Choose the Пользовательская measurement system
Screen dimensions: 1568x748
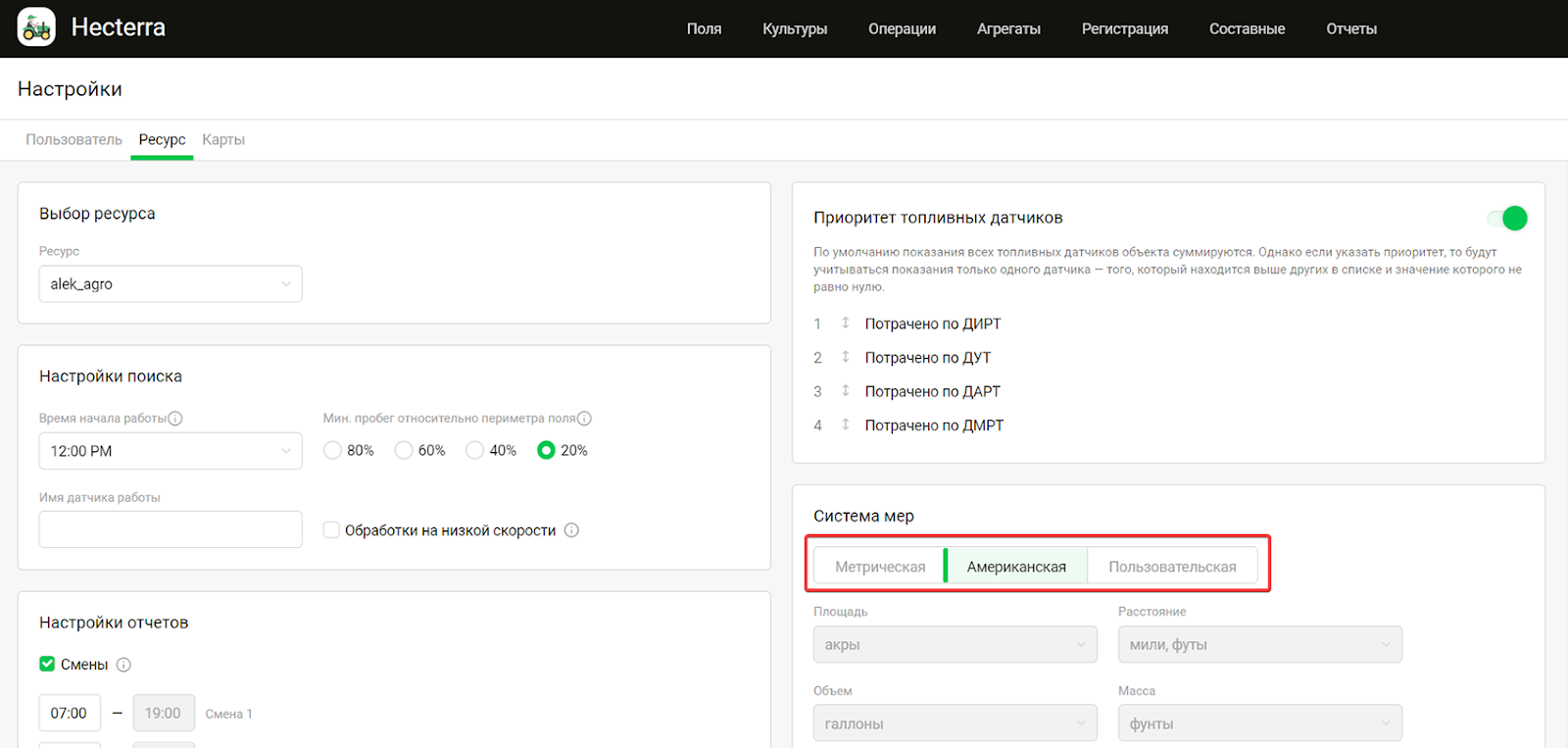pyautogui.click(x=1172, y=567)
